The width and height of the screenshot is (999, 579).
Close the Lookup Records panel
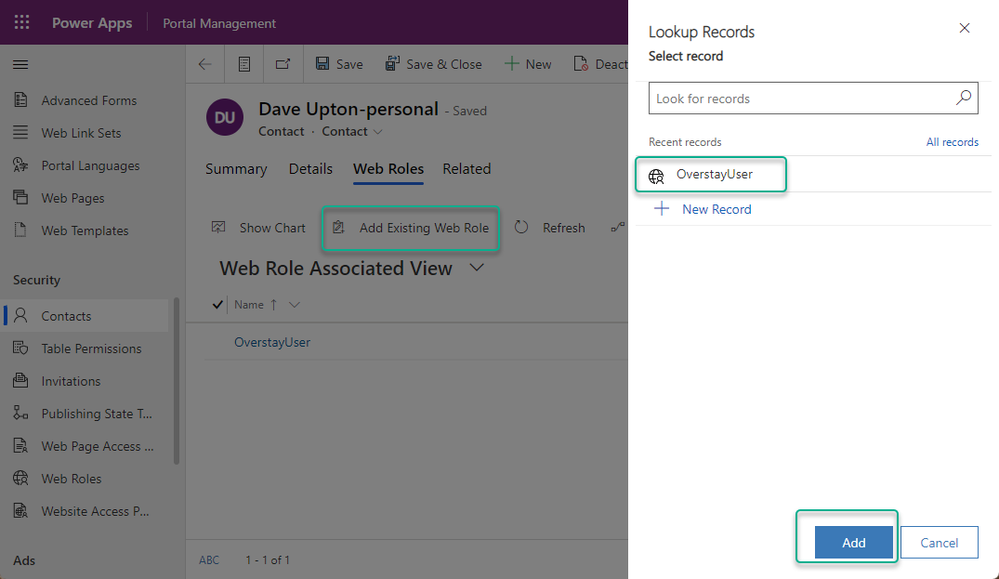coord(965,28)
